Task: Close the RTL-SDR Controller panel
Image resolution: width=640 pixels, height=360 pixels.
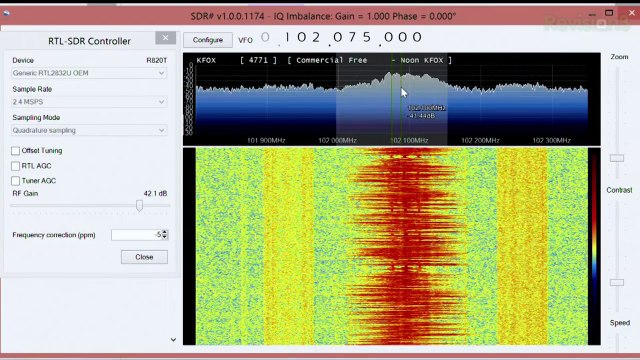Action: 165,38
